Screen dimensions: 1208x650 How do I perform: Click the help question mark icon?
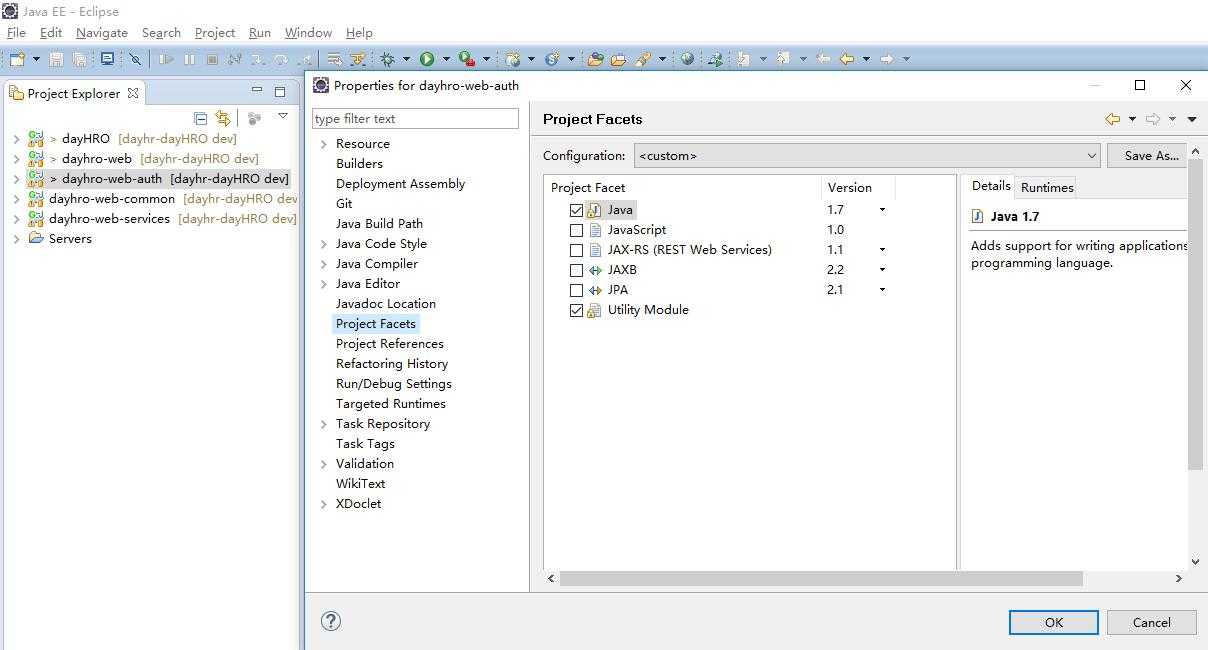331,621
